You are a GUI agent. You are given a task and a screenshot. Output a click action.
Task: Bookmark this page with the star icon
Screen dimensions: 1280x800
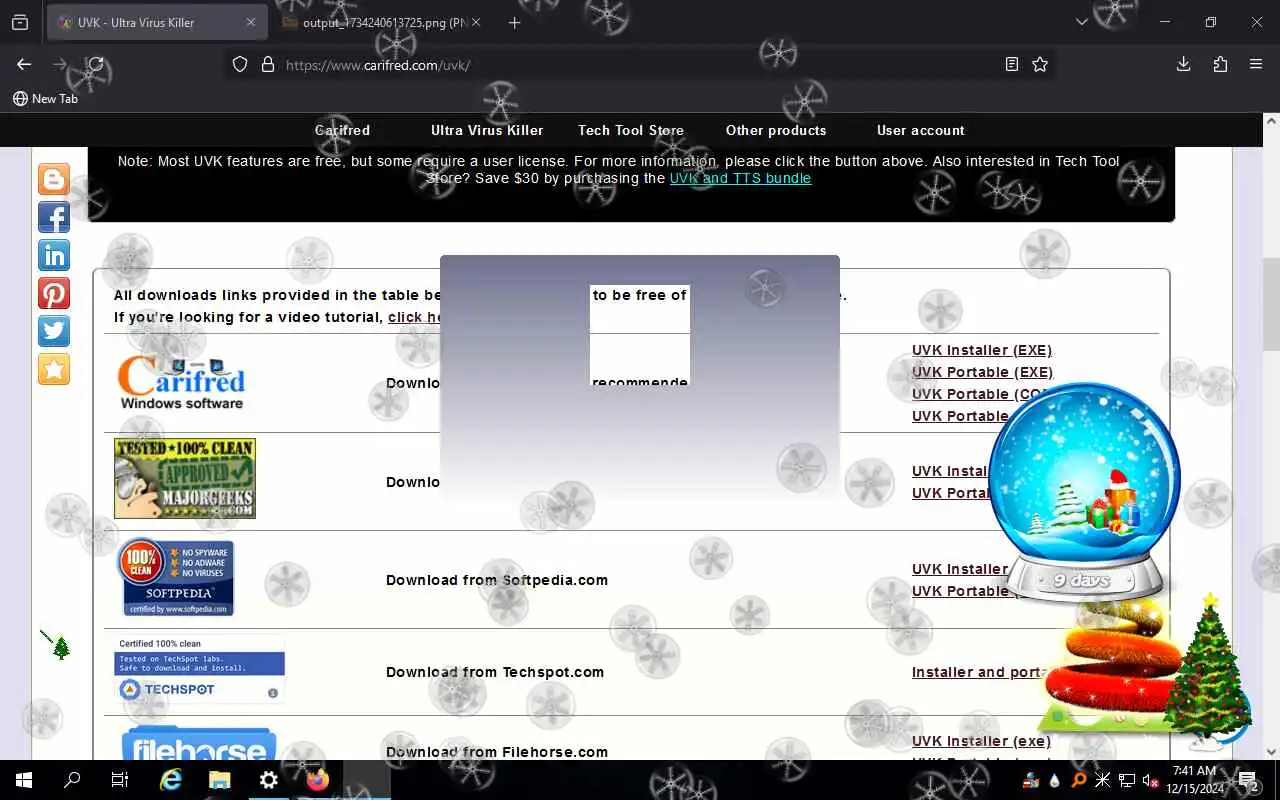[1040, 64]
